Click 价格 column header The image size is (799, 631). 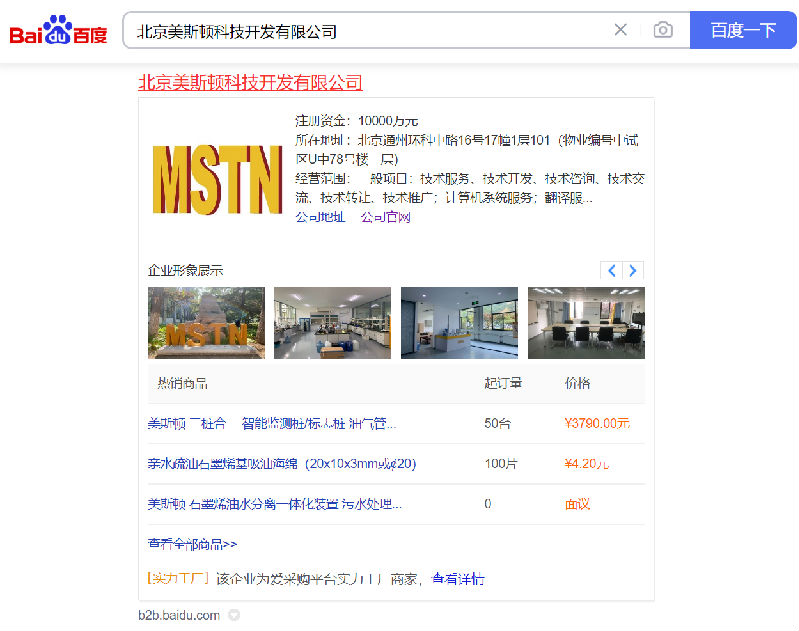577,383
